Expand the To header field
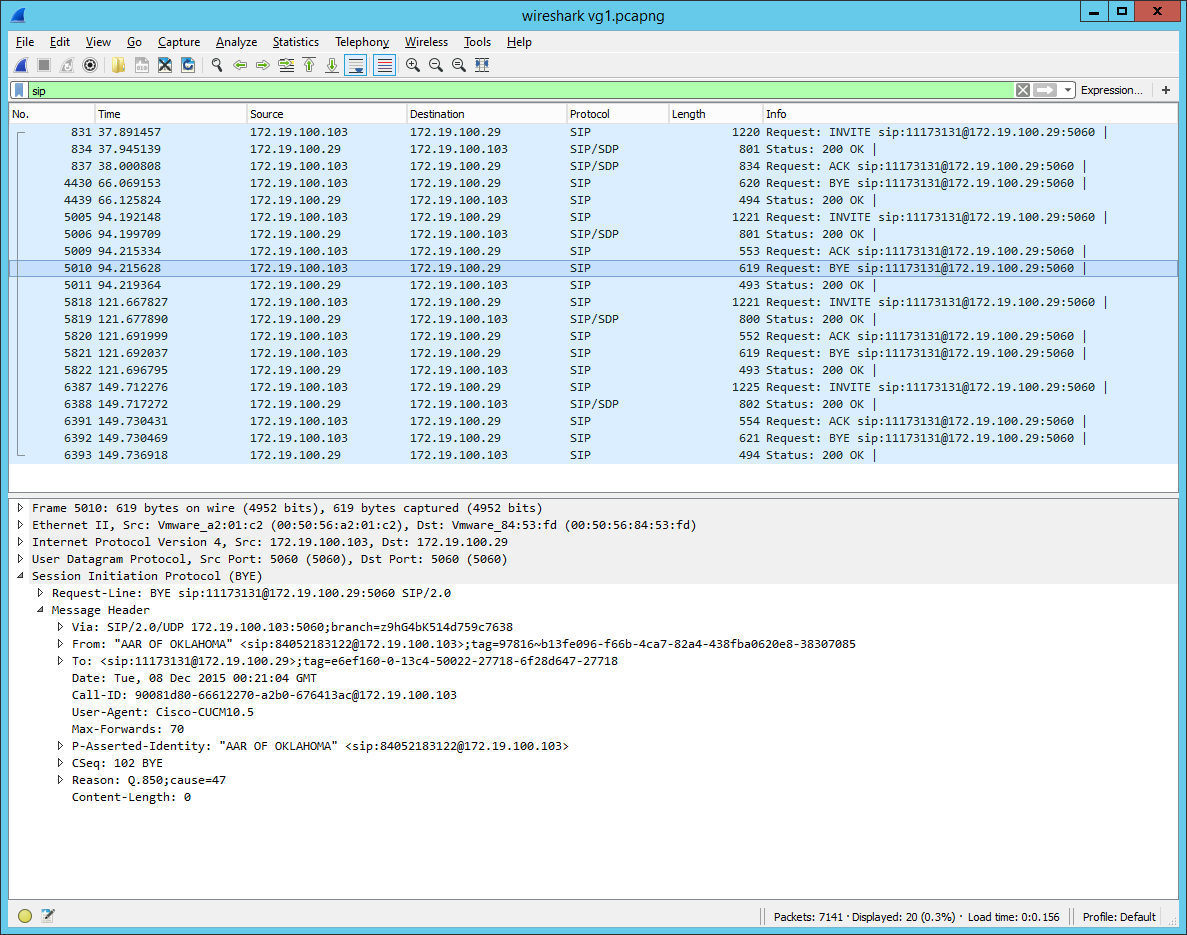This screenshot has height=935, width=1187. (60, 661)
